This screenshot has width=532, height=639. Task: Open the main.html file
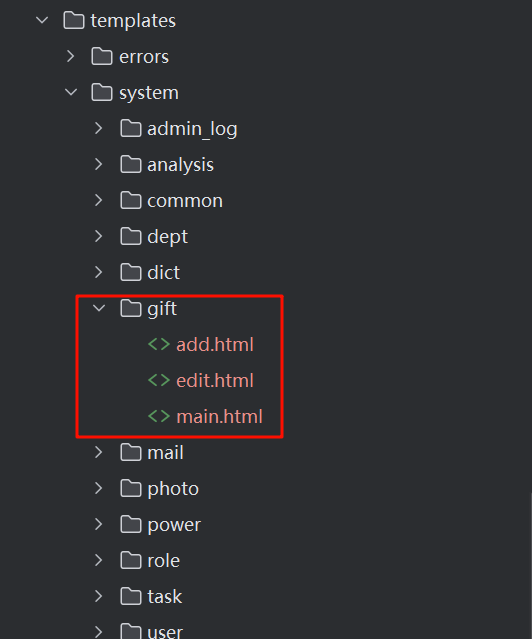tap(219, 416)
